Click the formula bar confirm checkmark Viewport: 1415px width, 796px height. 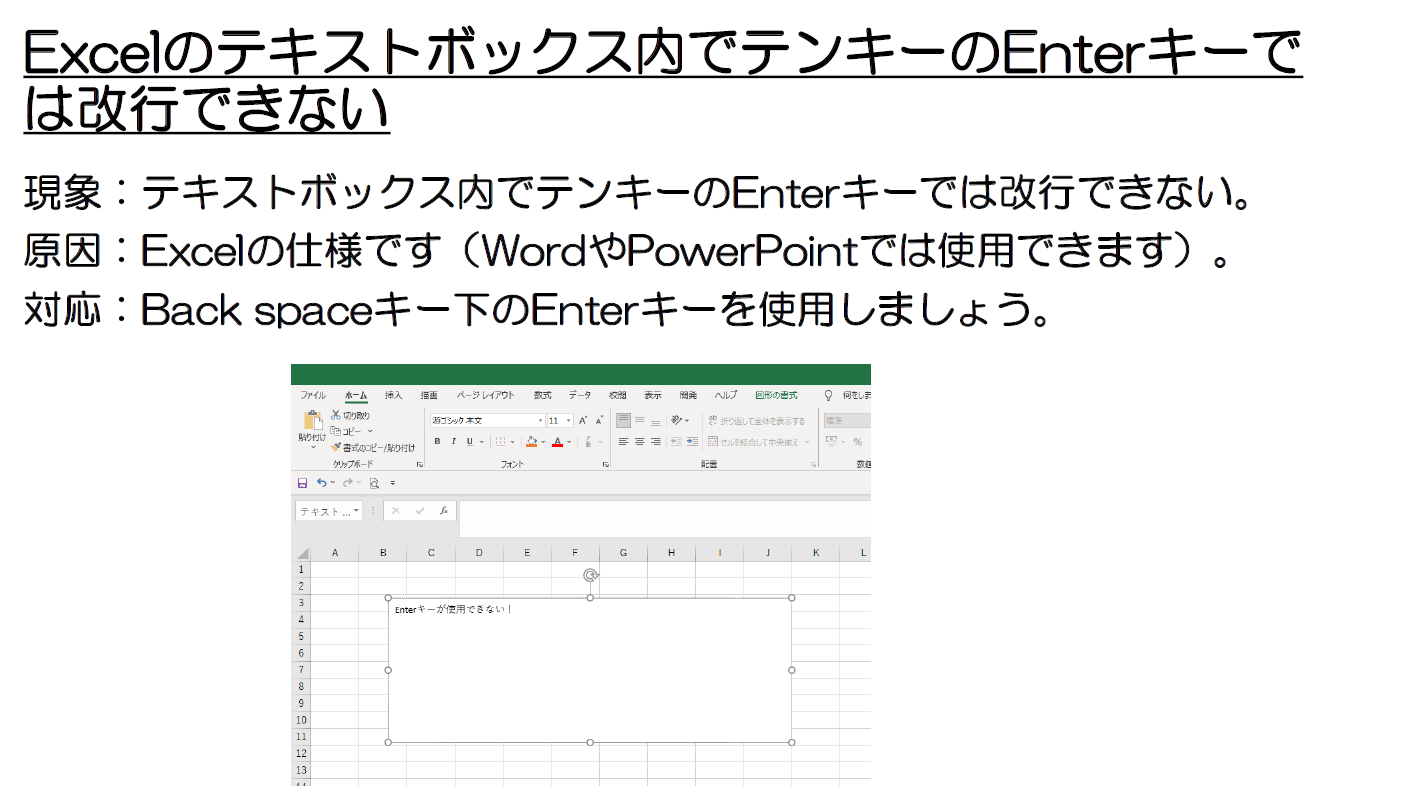click(420, 510)
